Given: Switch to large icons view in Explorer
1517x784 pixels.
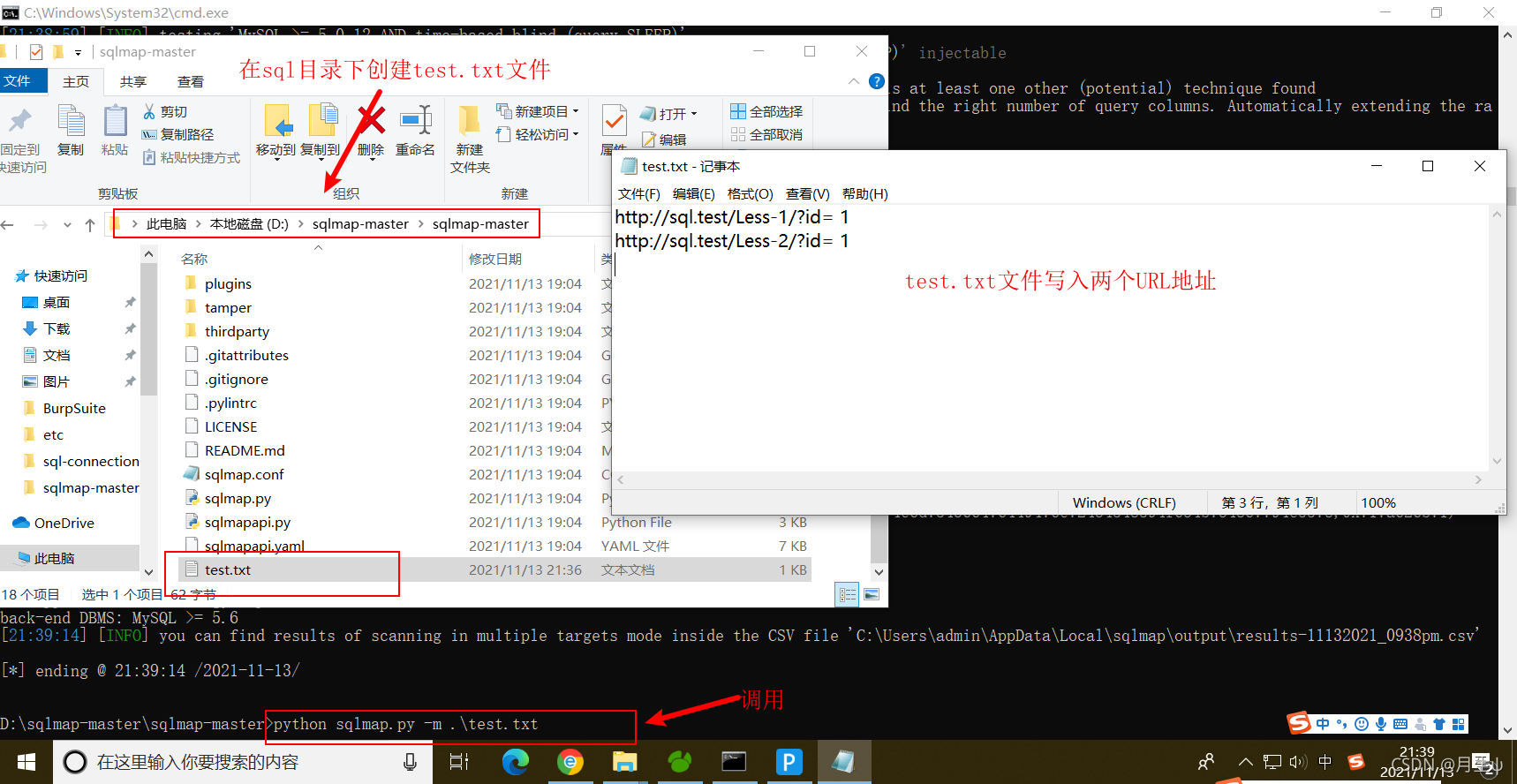Looking at the screenshot, I should tap(872, 595).
